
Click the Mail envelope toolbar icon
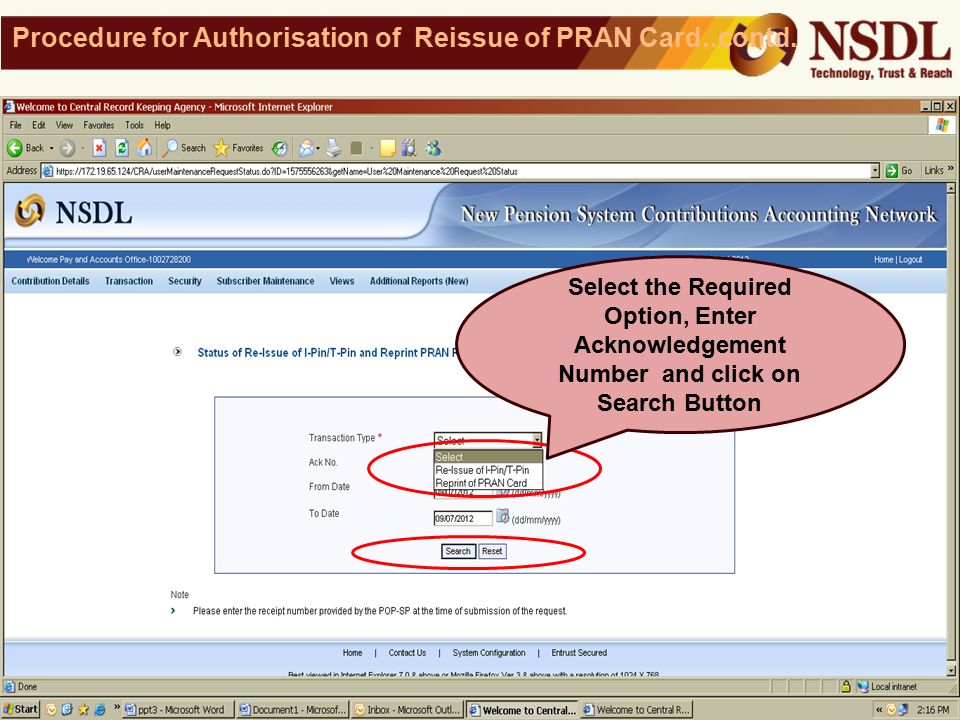(306, 148)
